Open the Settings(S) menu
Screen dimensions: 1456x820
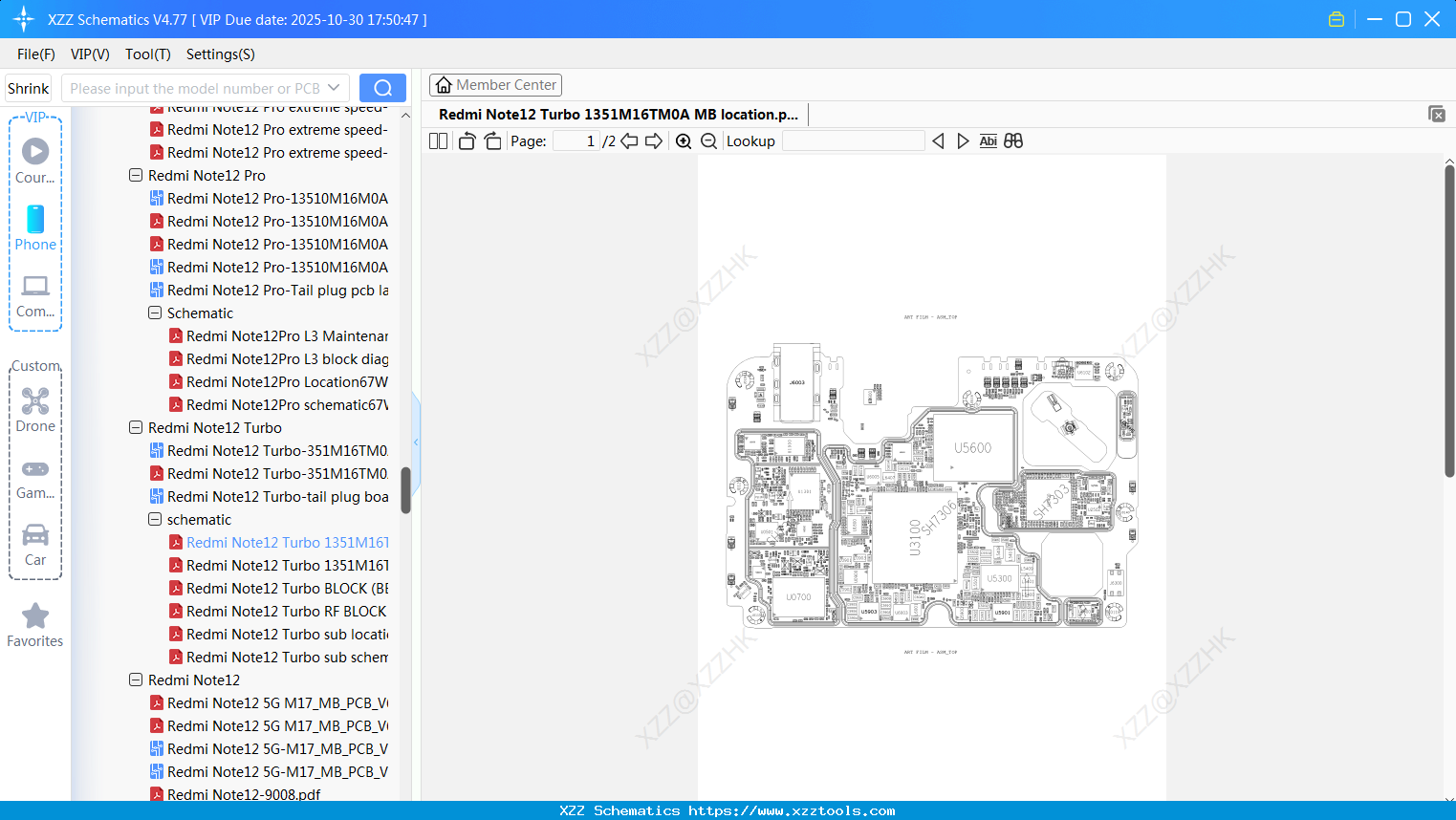tap(219, 54)
